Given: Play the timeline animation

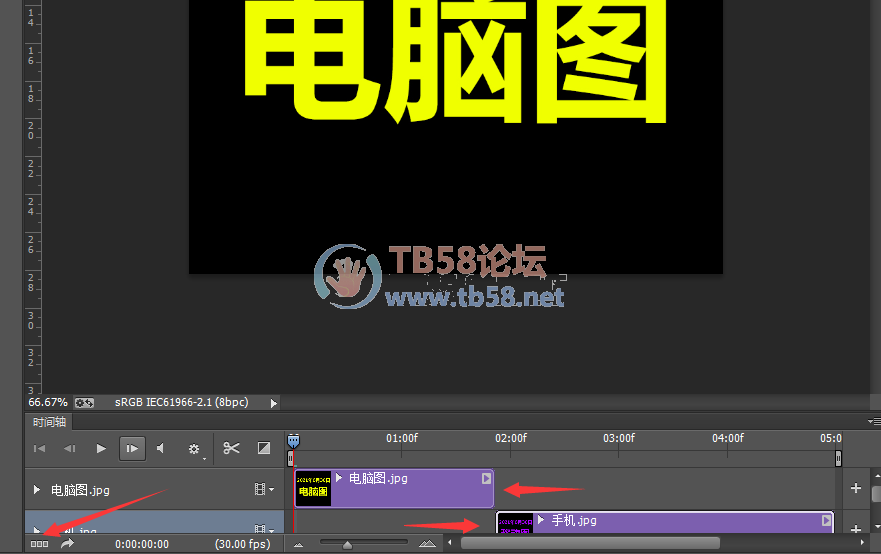Looking at the screenshot, I should coord(101,448).
